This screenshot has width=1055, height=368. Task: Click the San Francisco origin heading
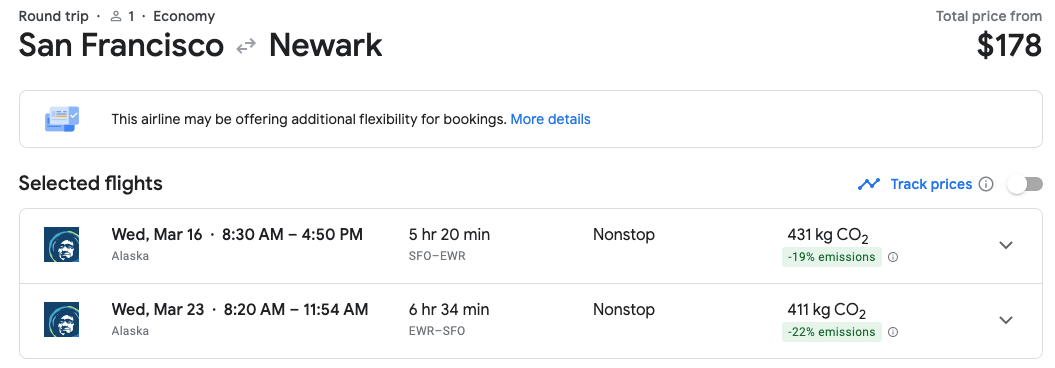(x=121, y=46)
